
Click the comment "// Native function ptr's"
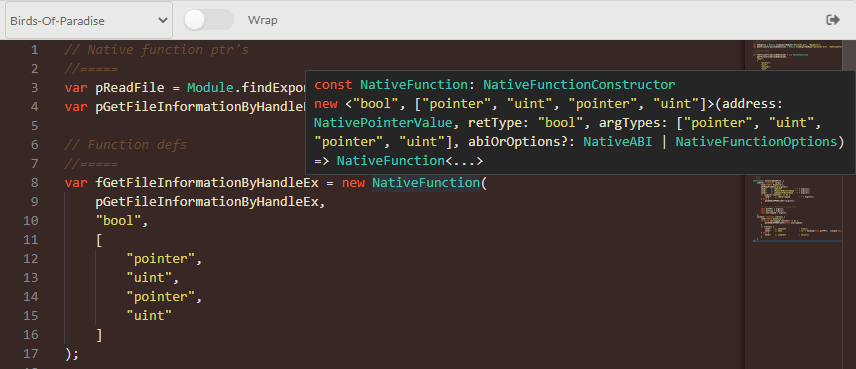[157, 50]
